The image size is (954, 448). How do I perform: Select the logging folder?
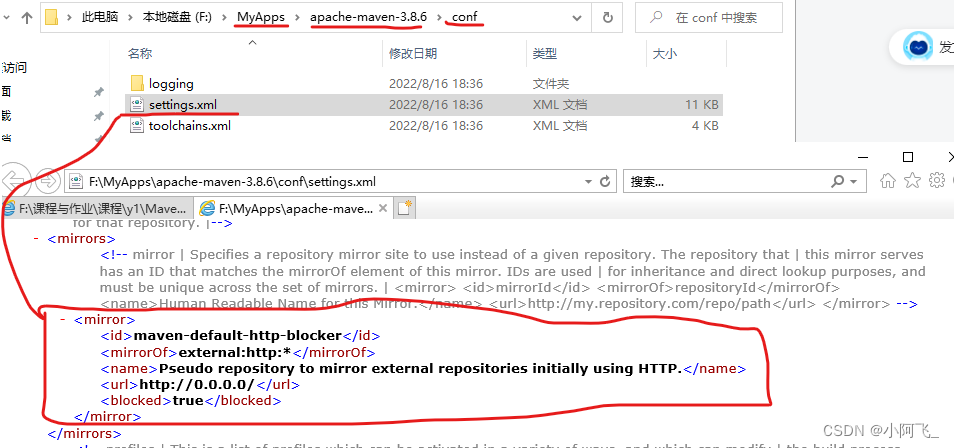pyautogui.click(x=171, y=84)
